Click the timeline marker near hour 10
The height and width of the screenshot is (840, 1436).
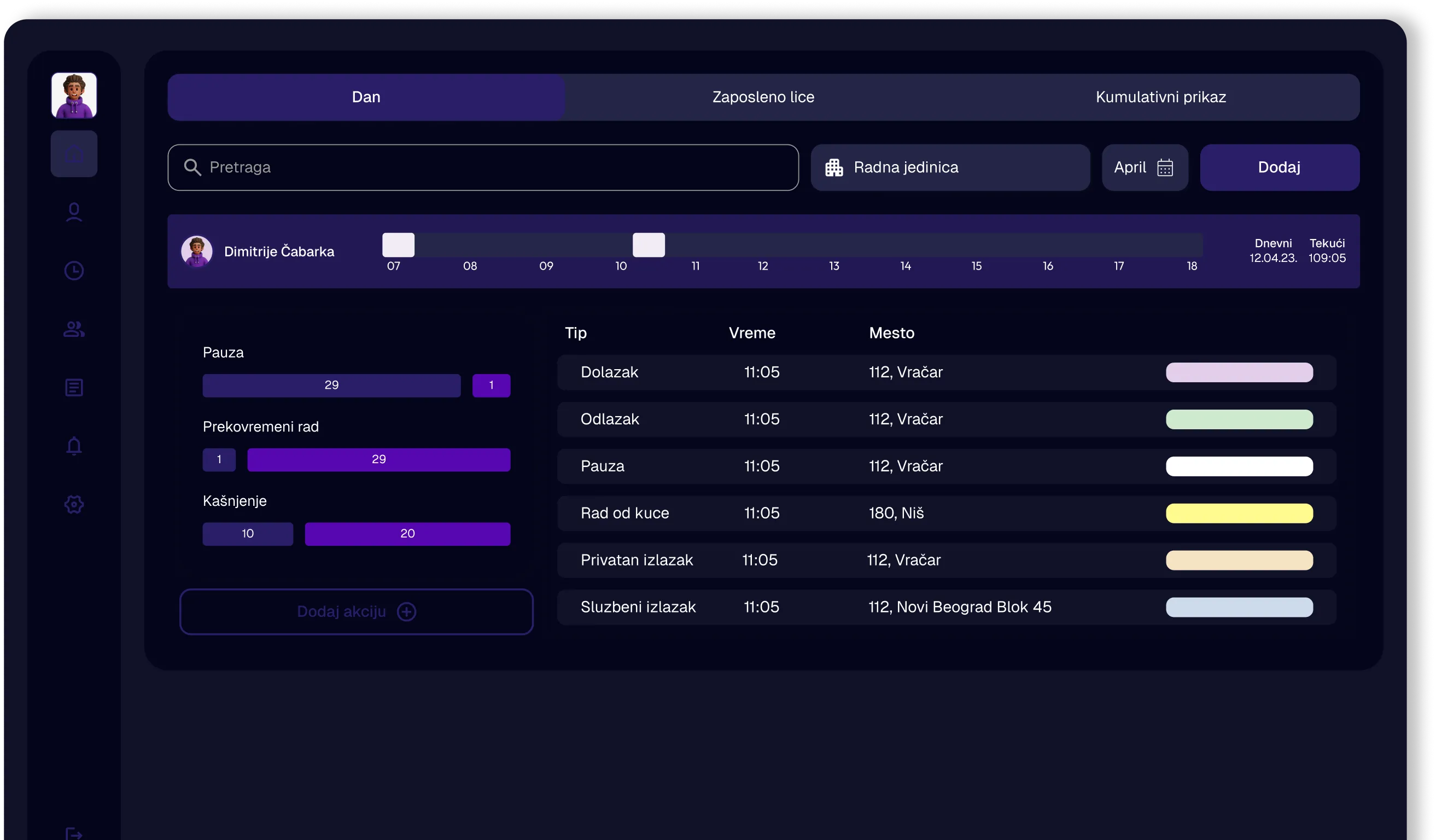click(x=649, y=245)
